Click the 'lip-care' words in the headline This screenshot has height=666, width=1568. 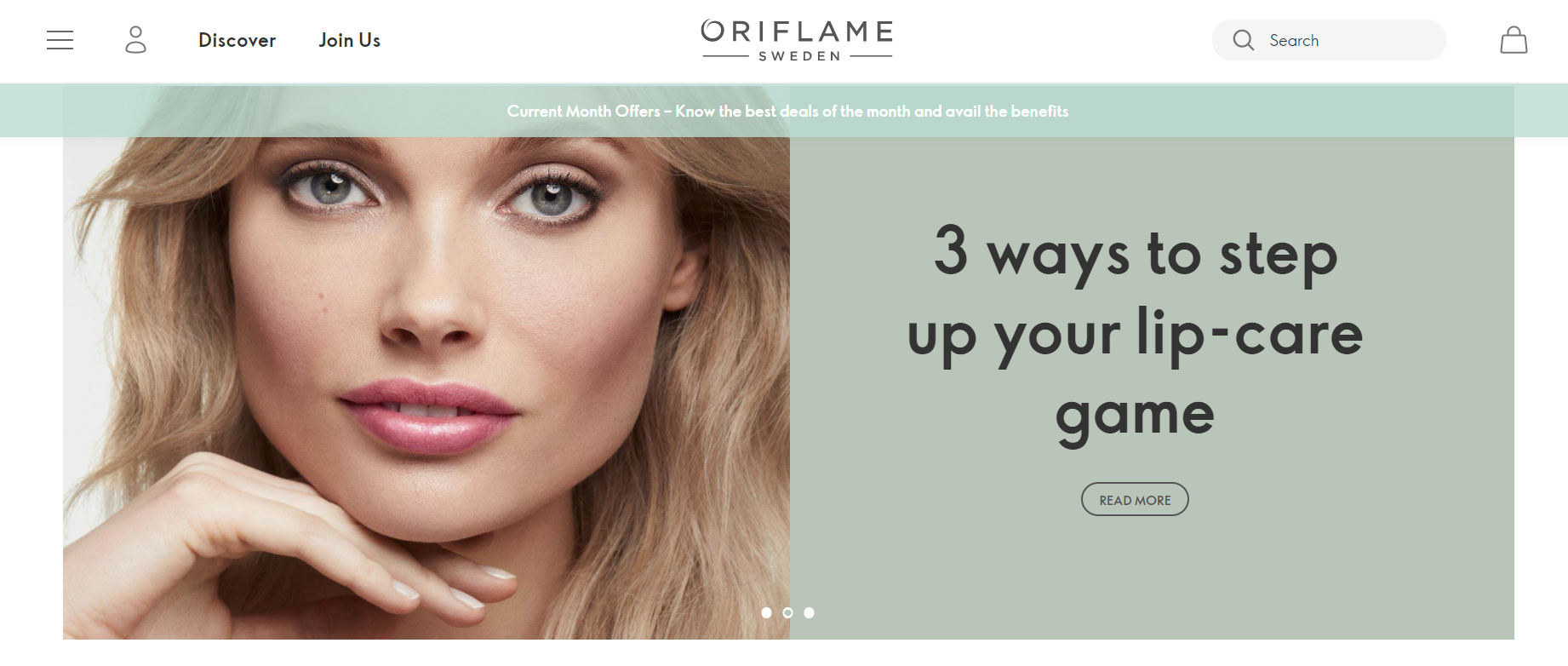pos(1250,334)
